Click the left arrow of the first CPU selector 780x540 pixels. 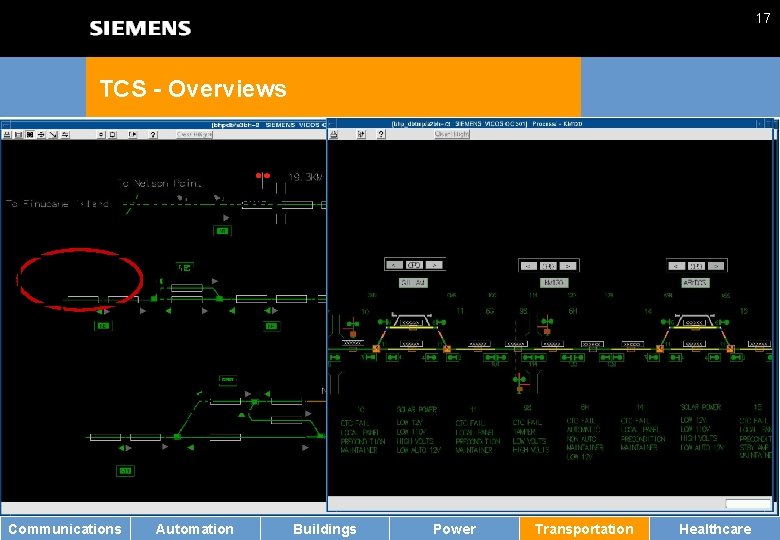click(394, 265)
